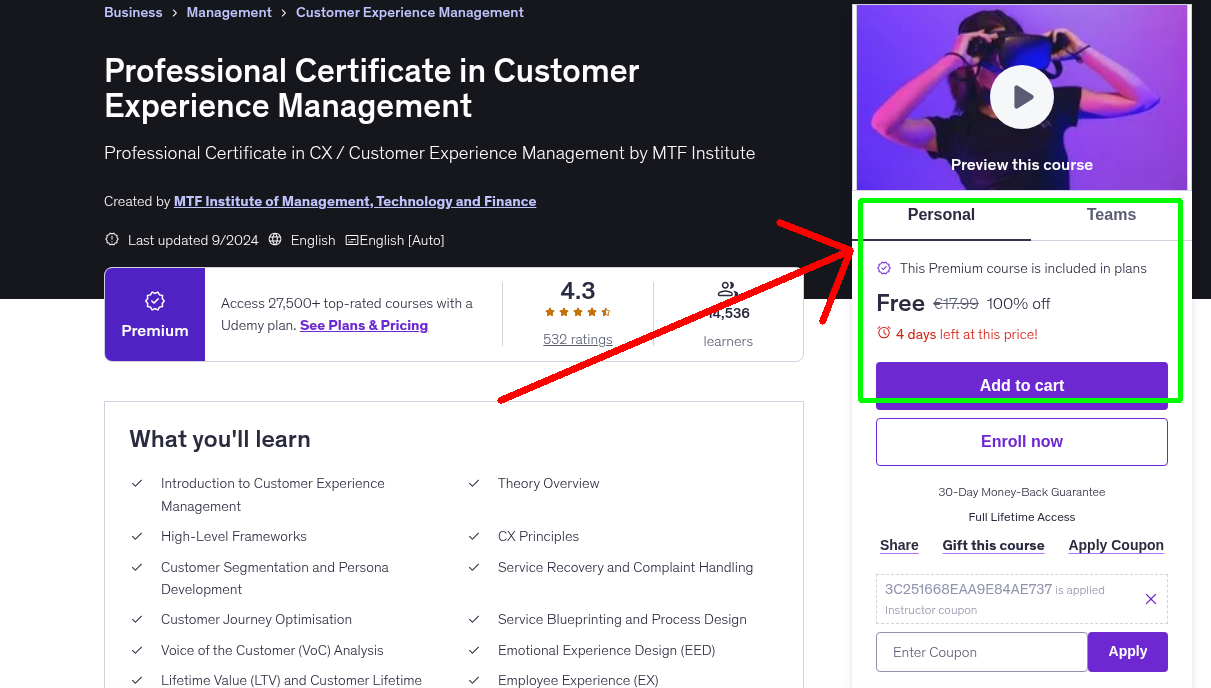Click the closed captions icon beside English [Auto]

352,240
